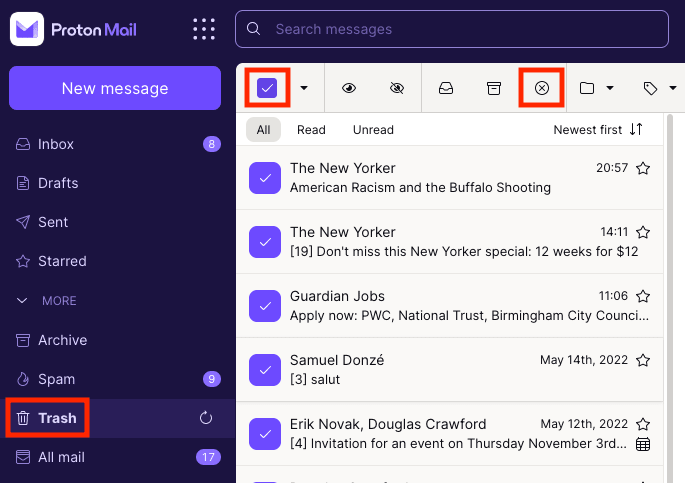685x483 pixels.
Task: Open the Drafts folder
Action: coord(118,183)
